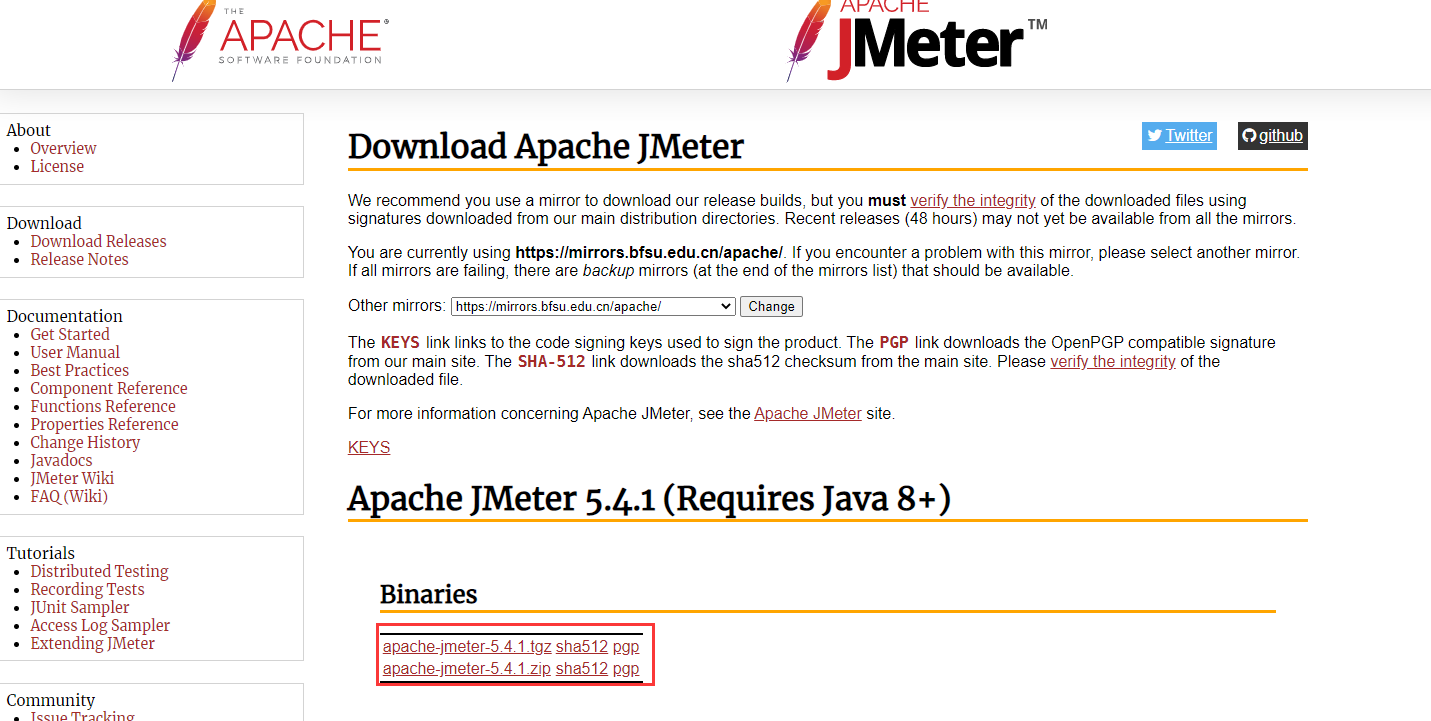The image size is (1431, 721).
Task: Click the bold mirror URL in the paragraph
Action: coord(650,252)
